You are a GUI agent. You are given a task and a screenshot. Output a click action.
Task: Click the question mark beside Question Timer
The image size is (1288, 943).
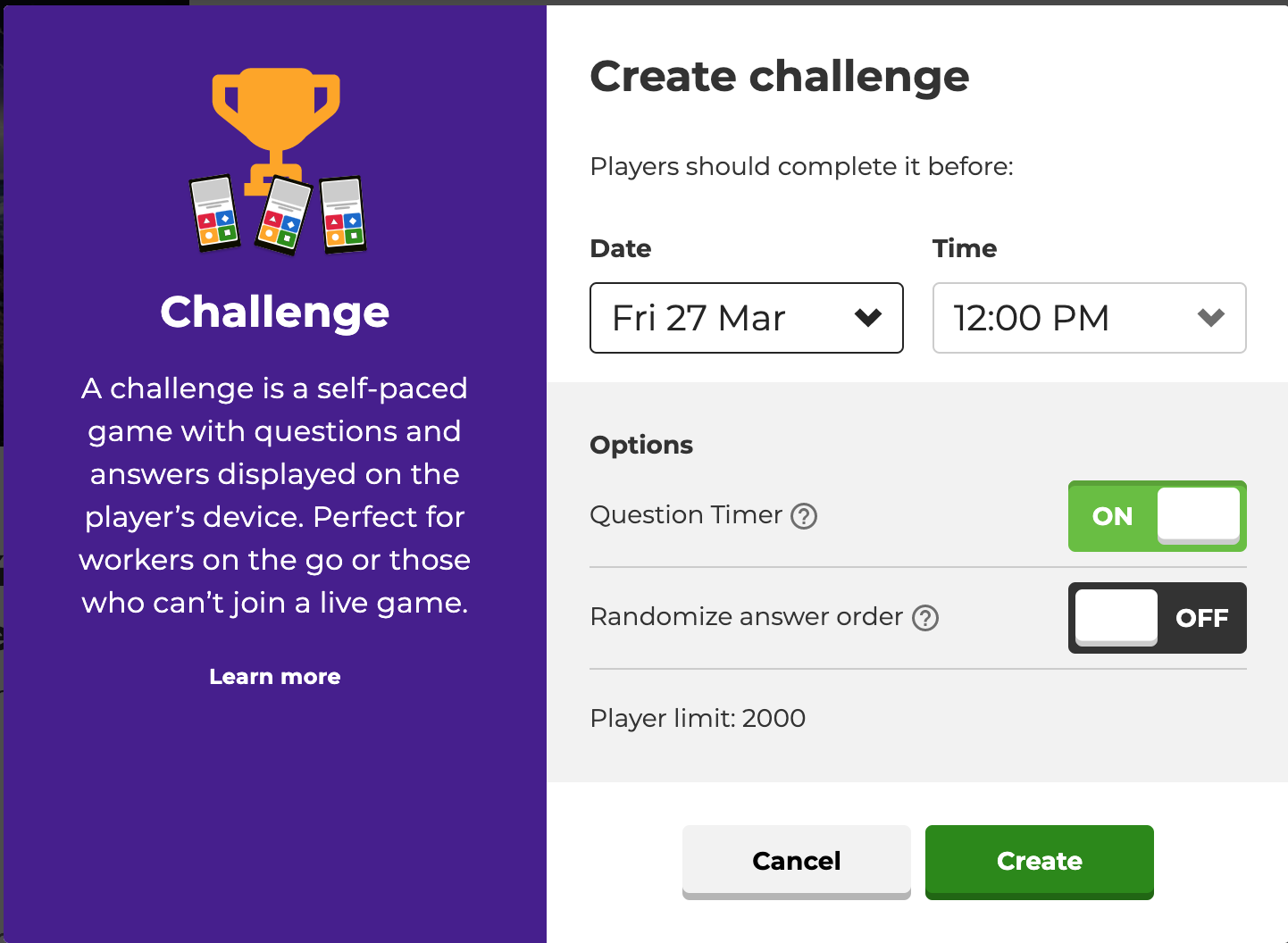tap(803, 516)
